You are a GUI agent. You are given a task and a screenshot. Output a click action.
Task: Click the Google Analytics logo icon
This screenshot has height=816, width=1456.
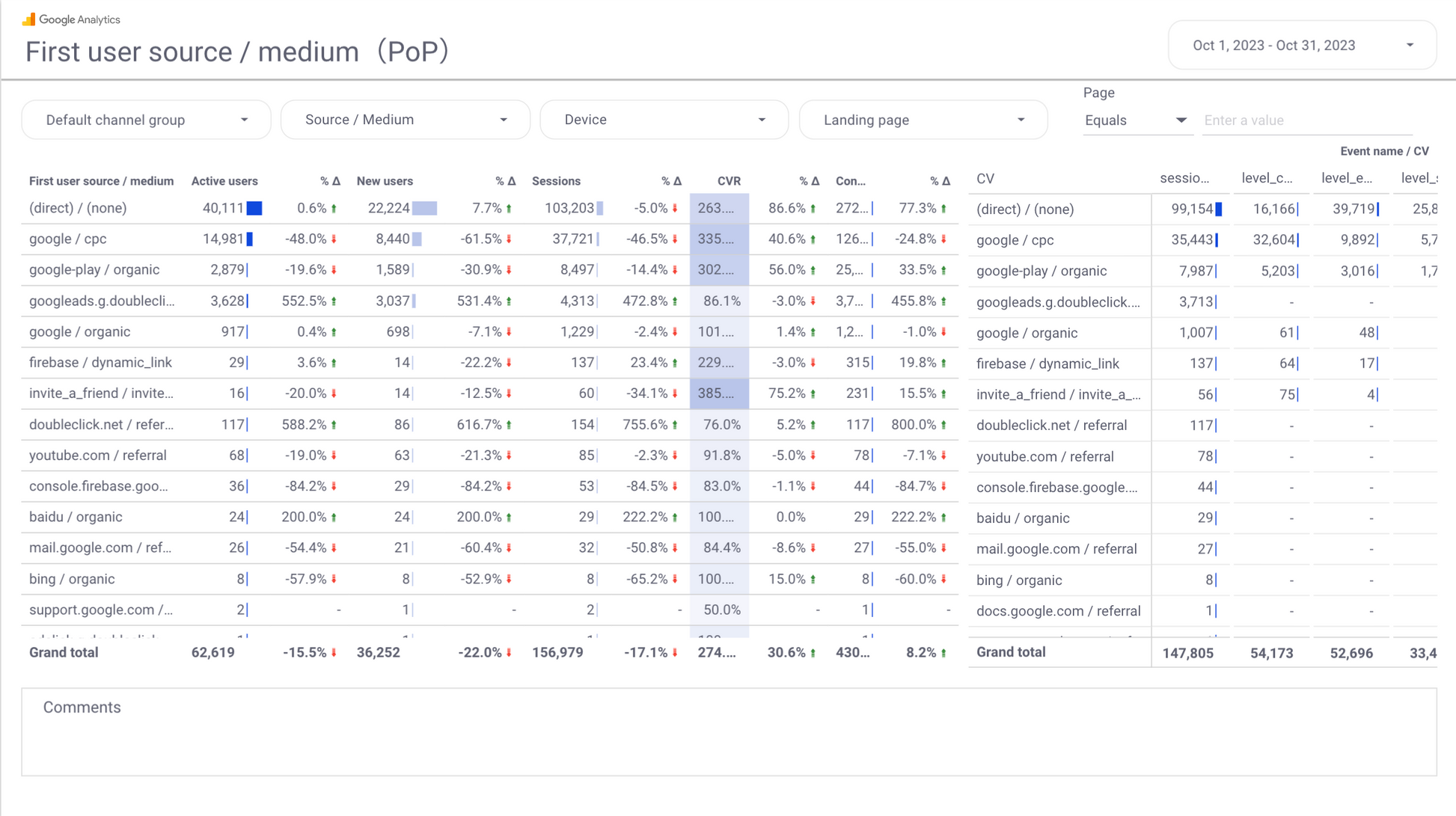(28, 19)
